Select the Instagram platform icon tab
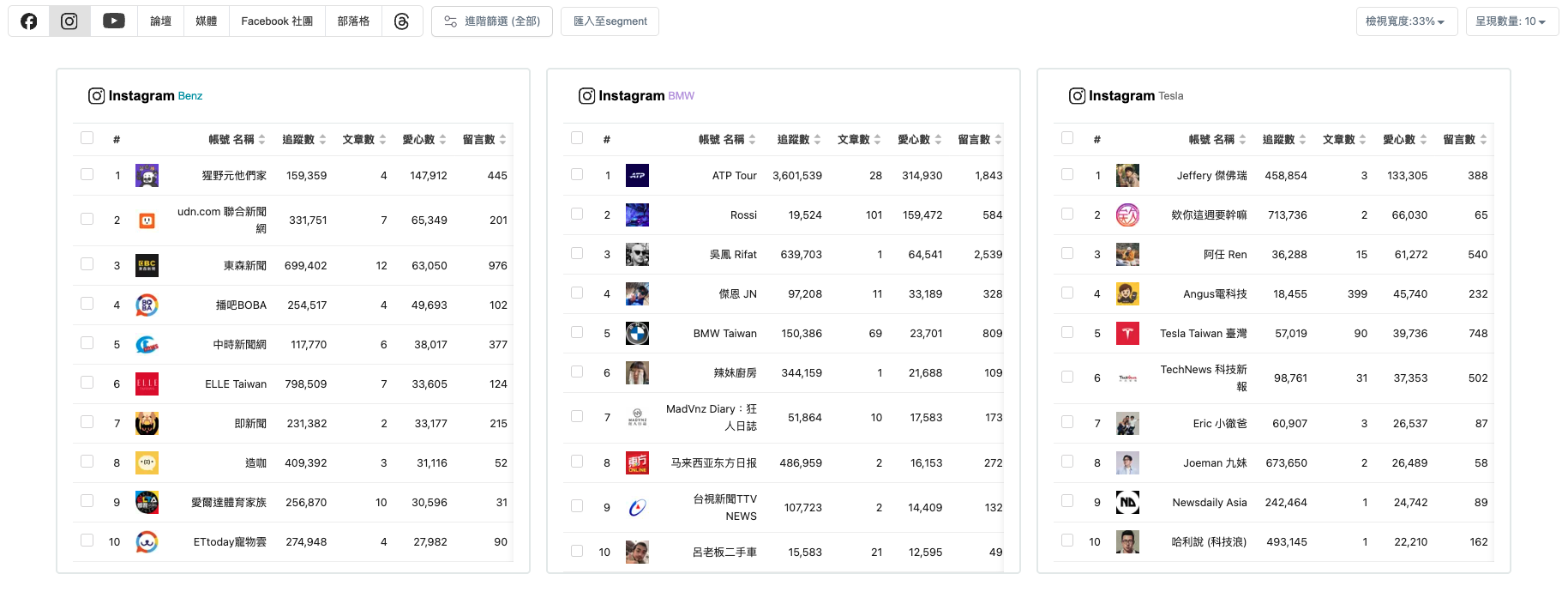1568x592 pixels. 69,21
